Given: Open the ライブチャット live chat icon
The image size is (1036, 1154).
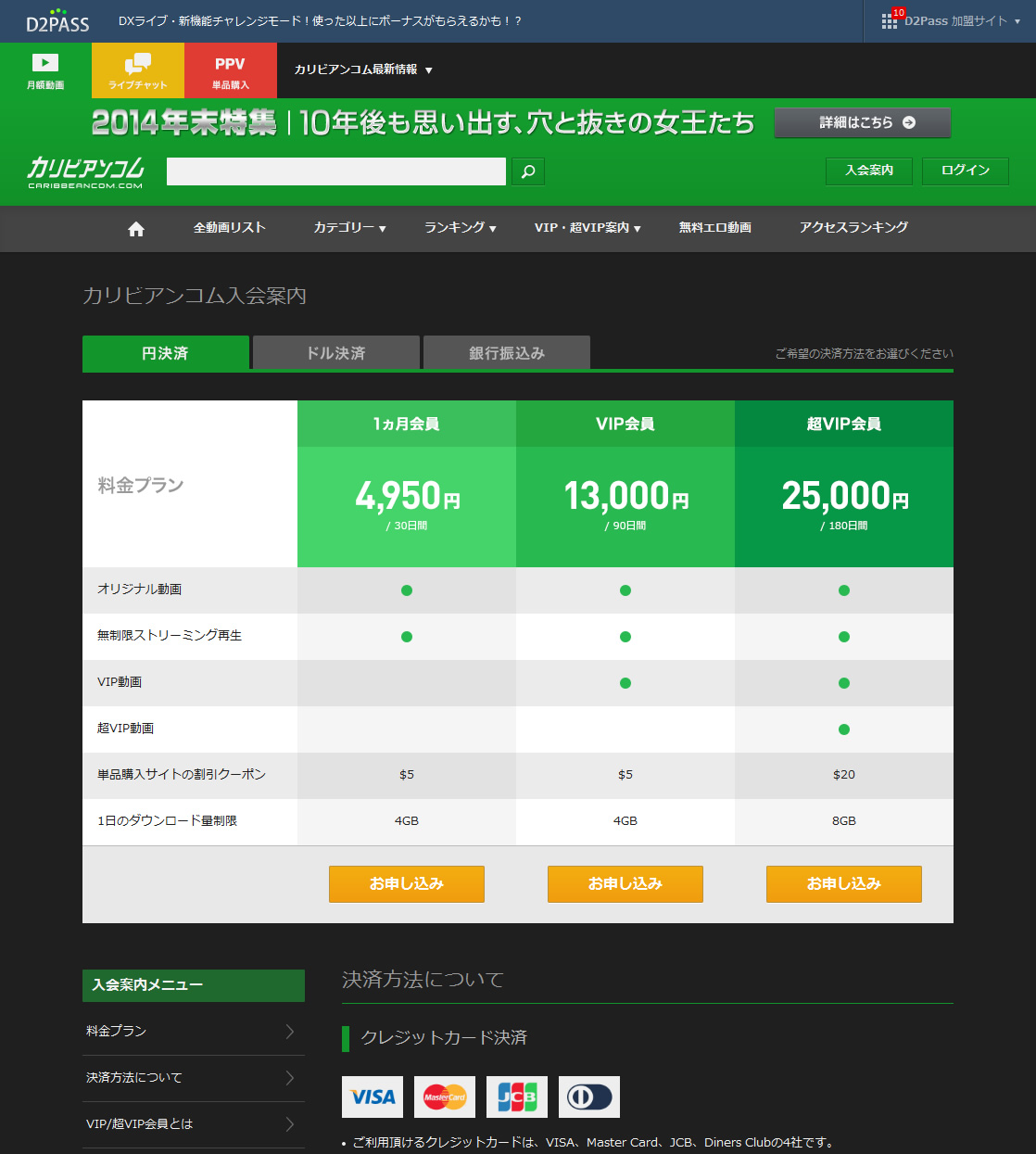Looking at the screenshot, I should coord(138,70).
